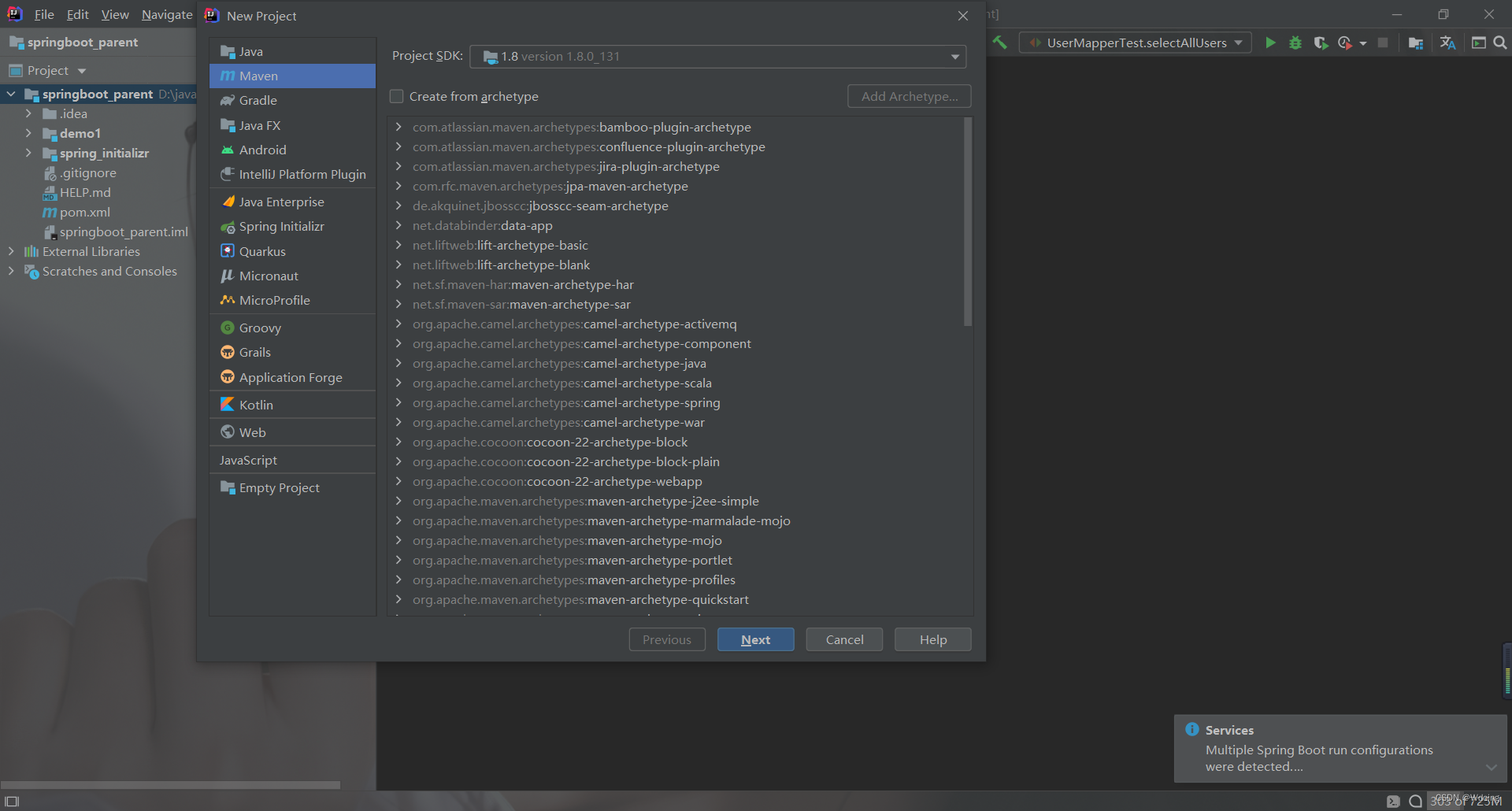The width and height of the screenshot is (1512, 811).
Task: Expand jpa-maven-archetype entry
Action: [398, 186]
